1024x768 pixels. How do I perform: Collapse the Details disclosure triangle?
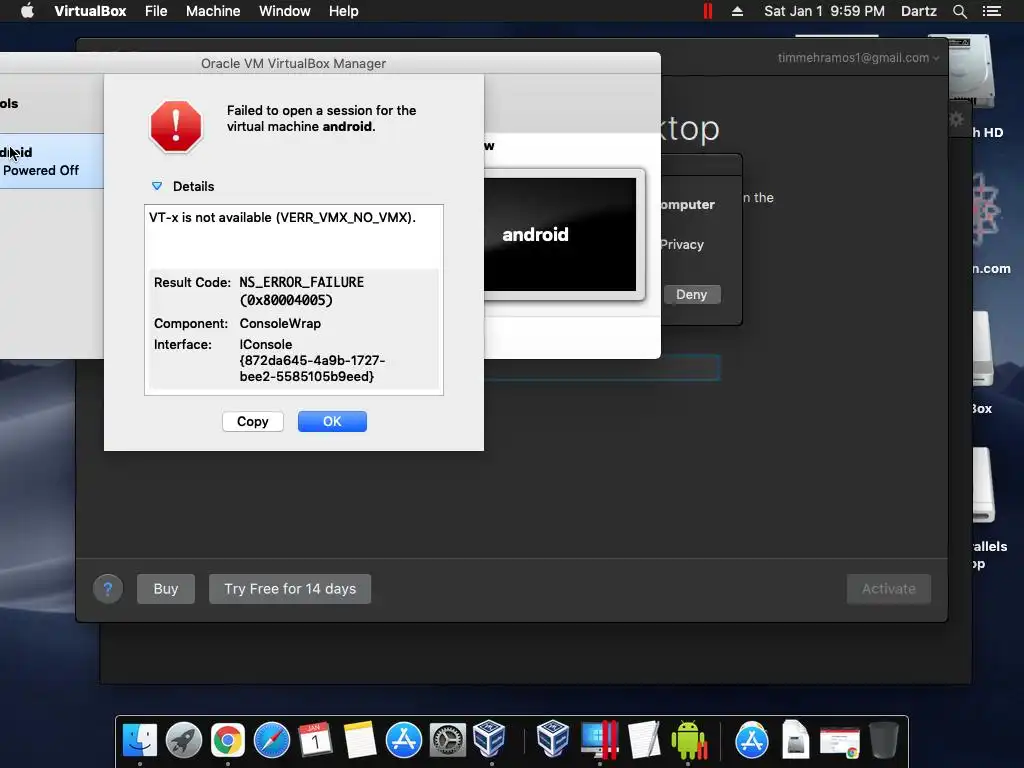coord(157,186)
